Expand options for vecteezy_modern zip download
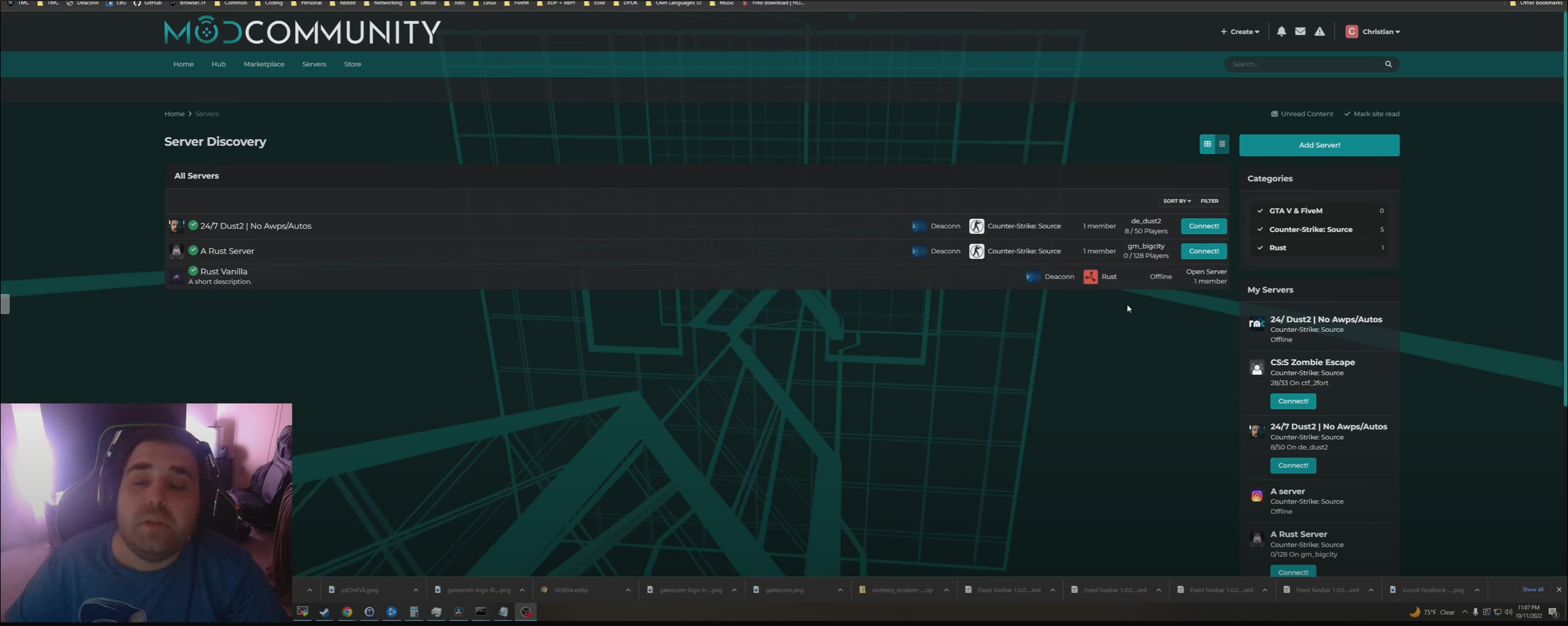 (x=946, y=590)
